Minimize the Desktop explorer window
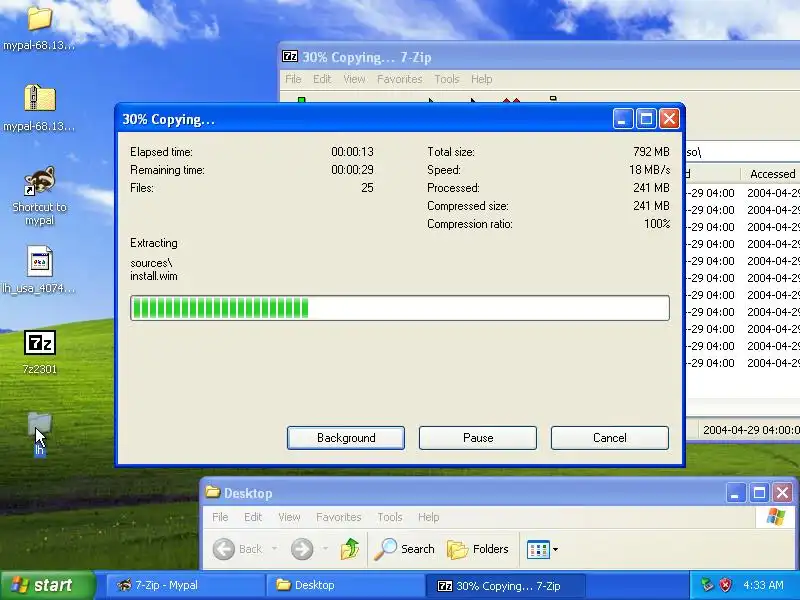 735,493
